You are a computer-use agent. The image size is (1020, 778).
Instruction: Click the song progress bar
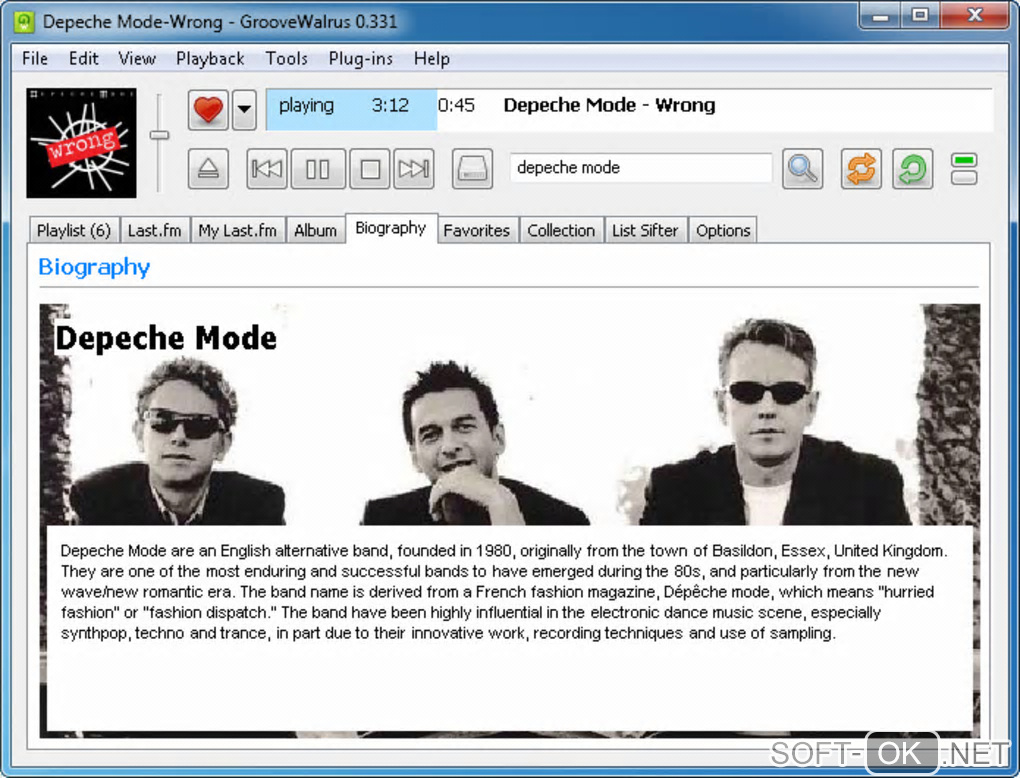click(x=630, y=109)
